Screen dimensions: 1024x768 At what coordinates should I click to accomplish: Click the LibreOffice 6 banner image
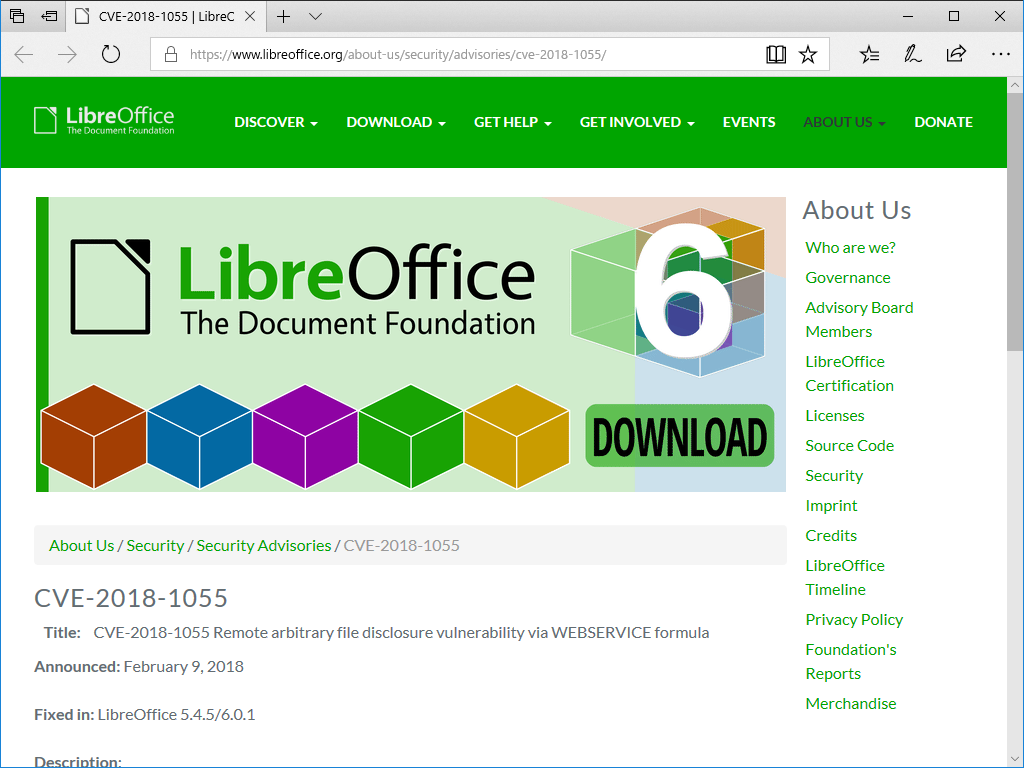pos(411,344)
